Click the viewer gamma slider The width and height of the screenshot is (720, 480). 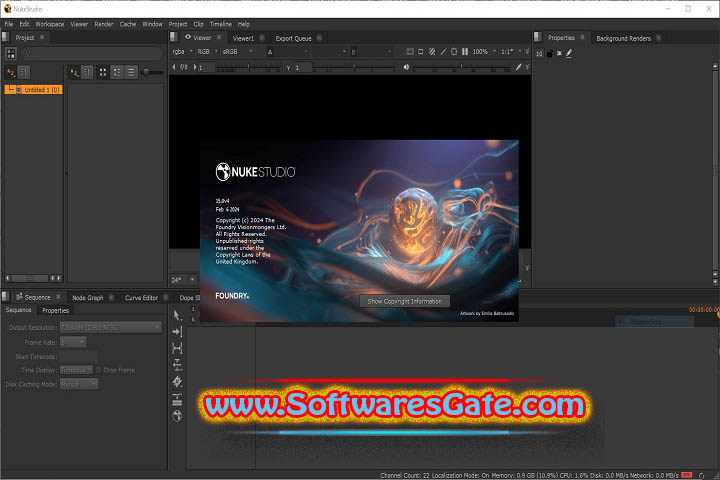354,68
